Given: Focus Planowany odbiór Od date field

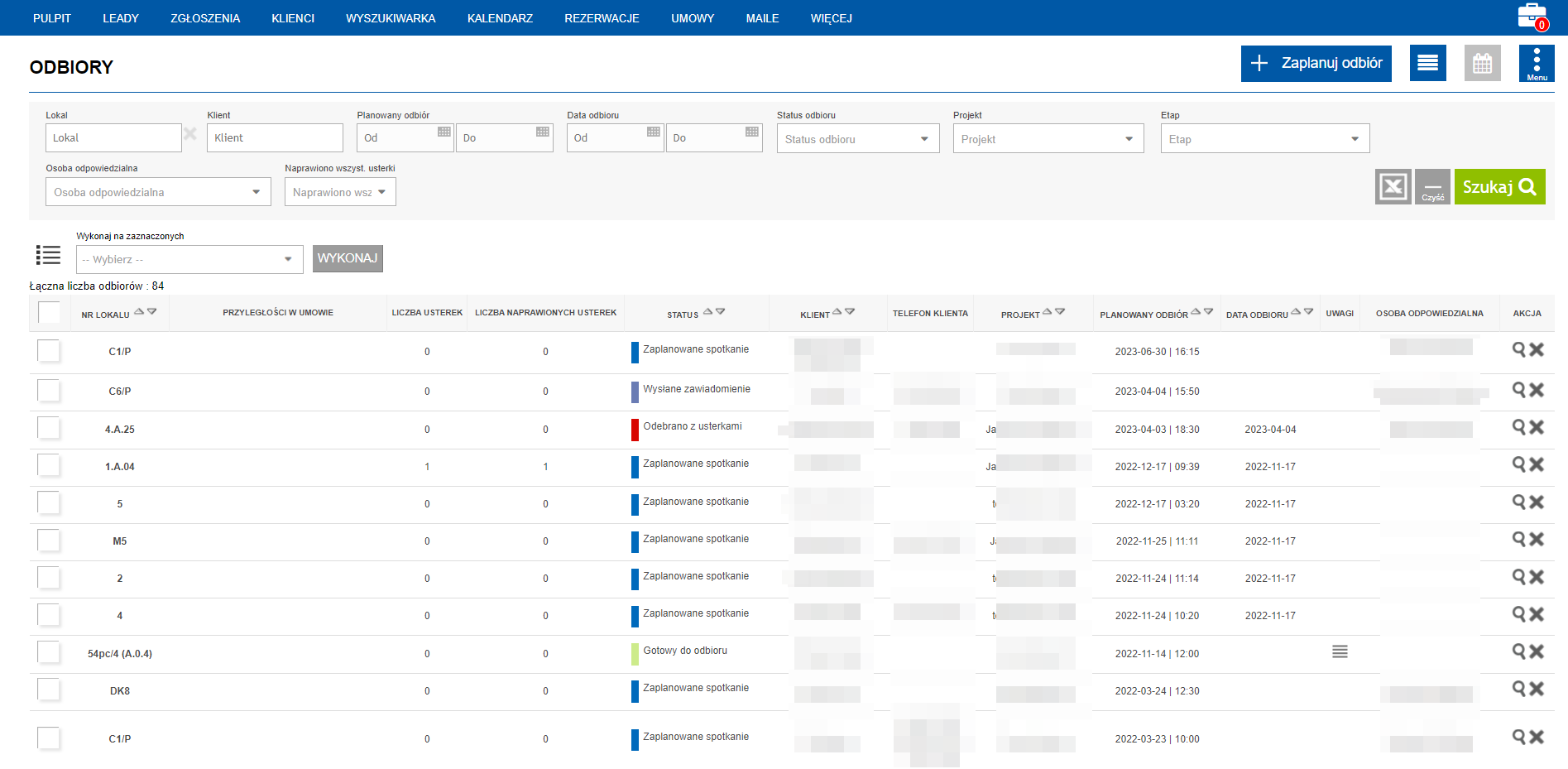Looking at the screenshot, I should [x=405, y=137].
